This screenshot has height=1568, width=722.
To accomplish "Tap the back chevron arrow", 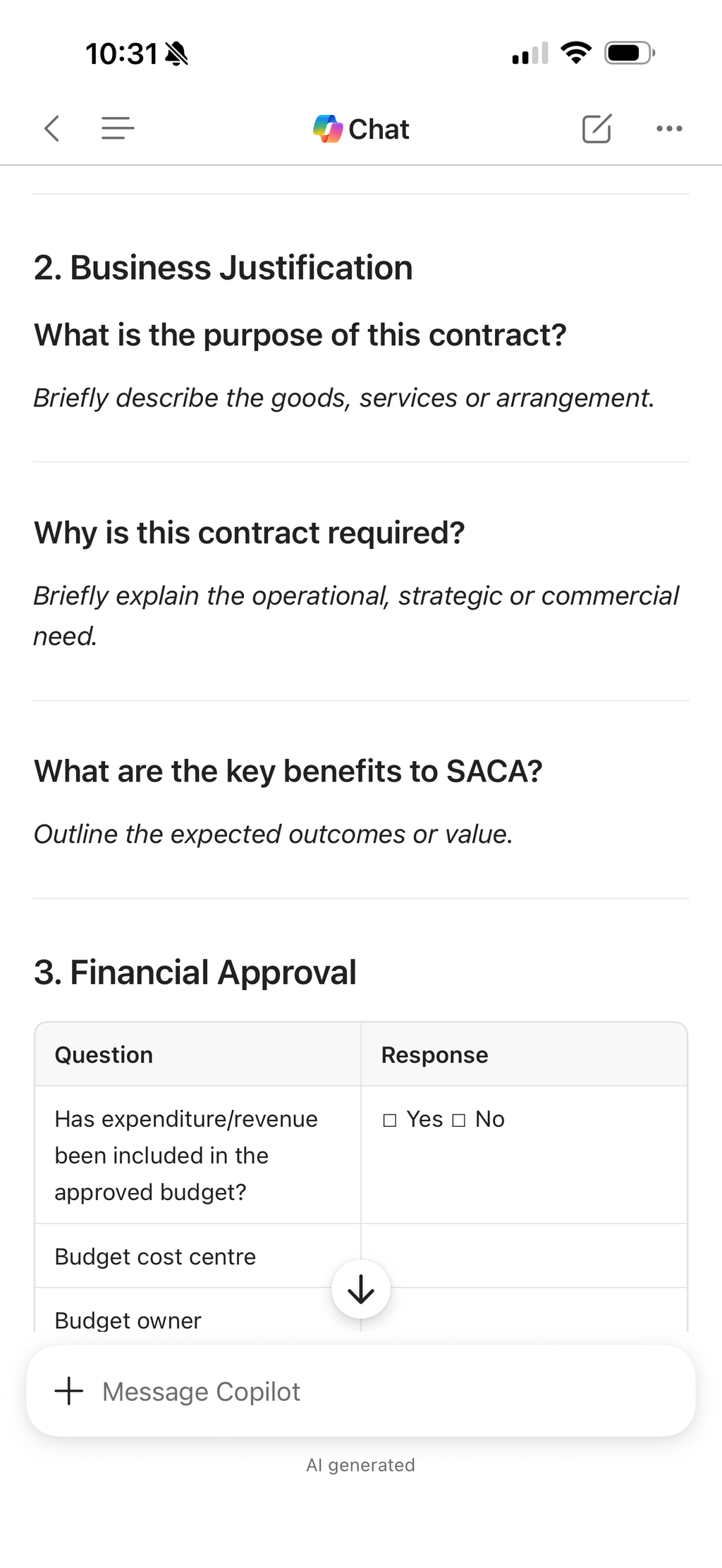I will (x=51, y=128).
